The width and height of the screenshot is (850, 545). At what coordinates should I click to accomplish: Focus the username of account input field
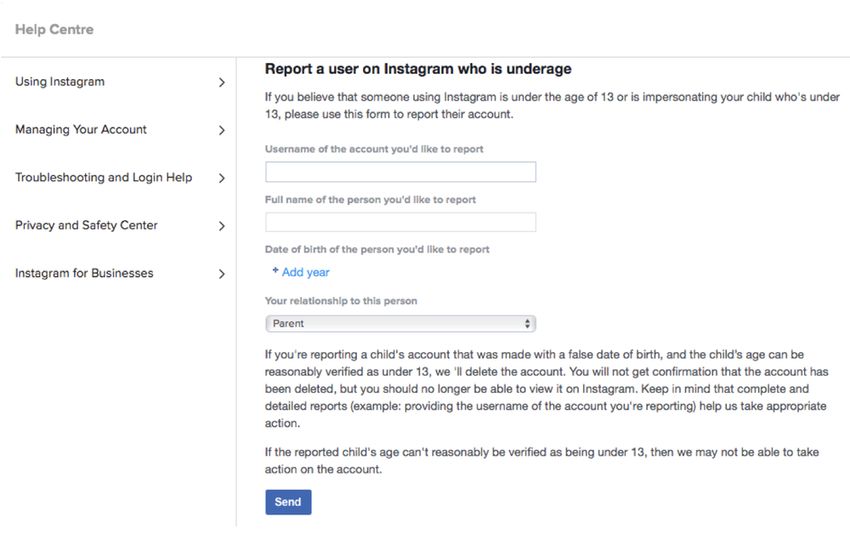401,172
